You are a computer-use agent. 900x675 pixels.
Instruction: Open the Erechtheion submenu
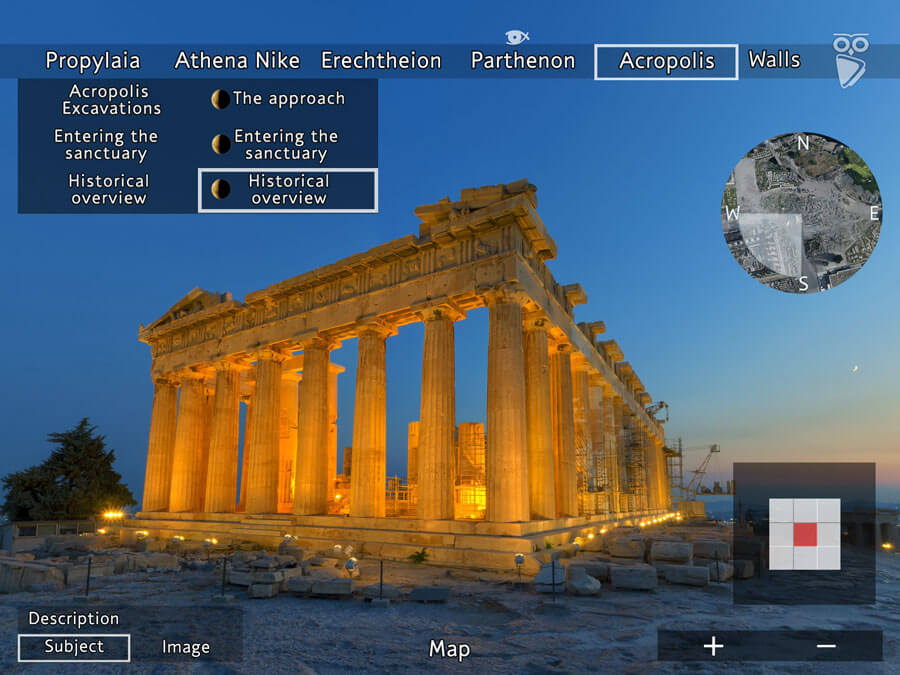381,60
